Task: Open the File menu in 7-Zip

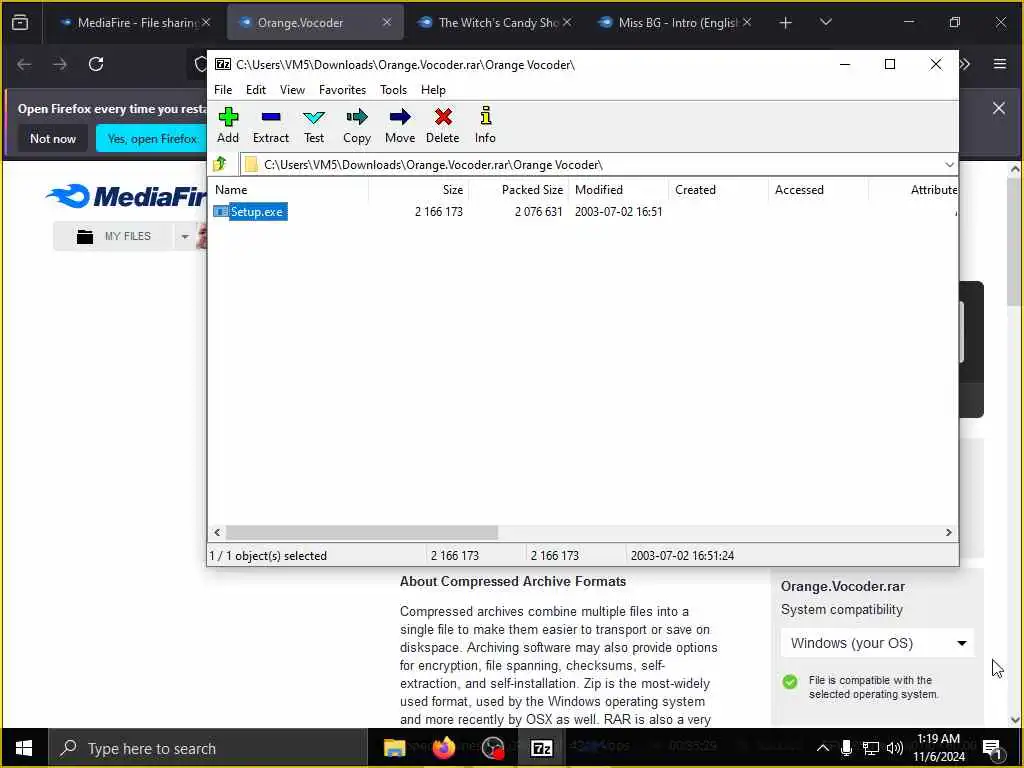Action: click(x=223, y=89)
